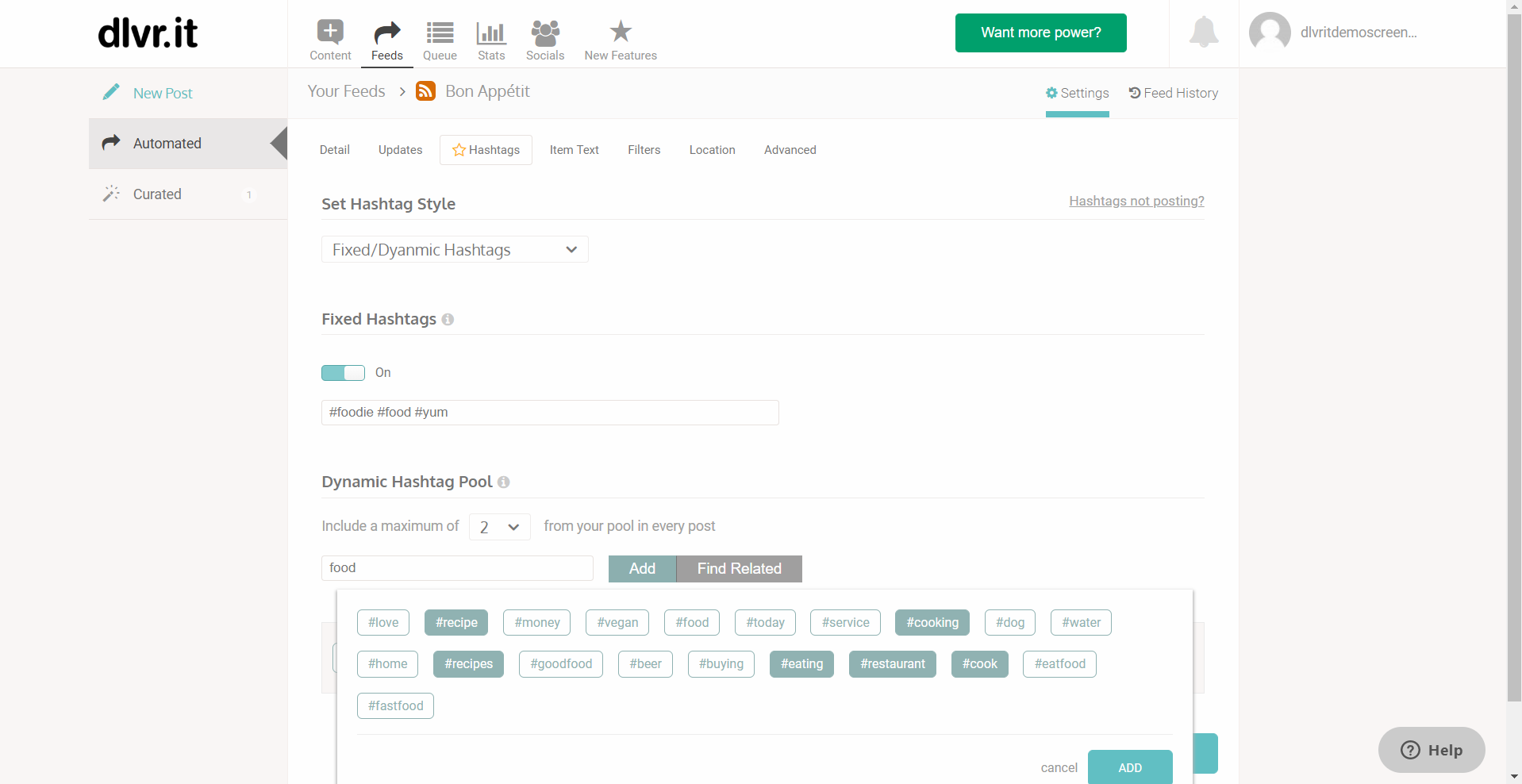Select the #fastfood hashtag chip
Image resolution: width=1522 pixels, height=784 pixels.
pyautogui.click(x=395, y=705)
